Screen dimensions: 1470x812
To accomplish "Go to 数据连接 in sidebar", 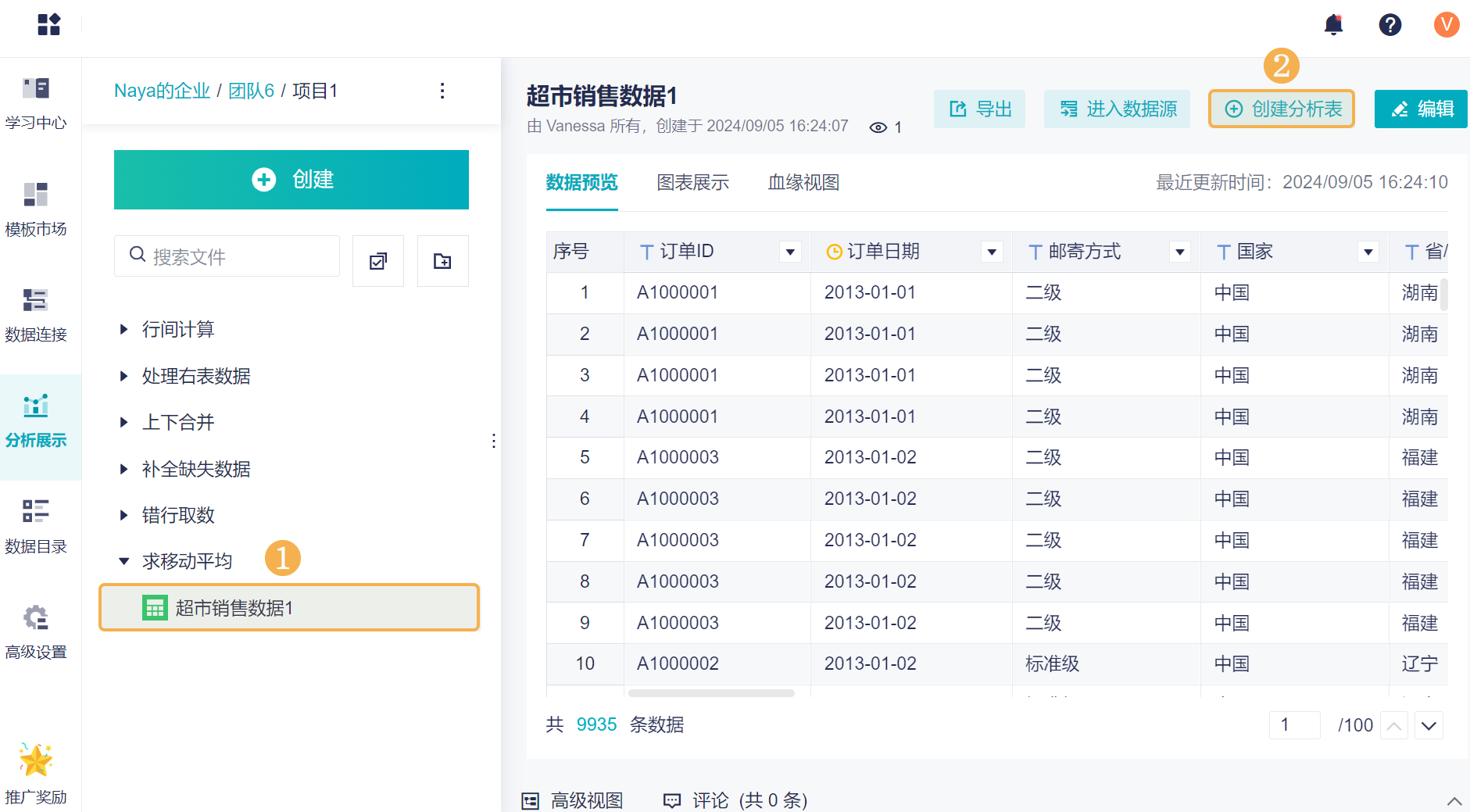I will coord(36,314).
